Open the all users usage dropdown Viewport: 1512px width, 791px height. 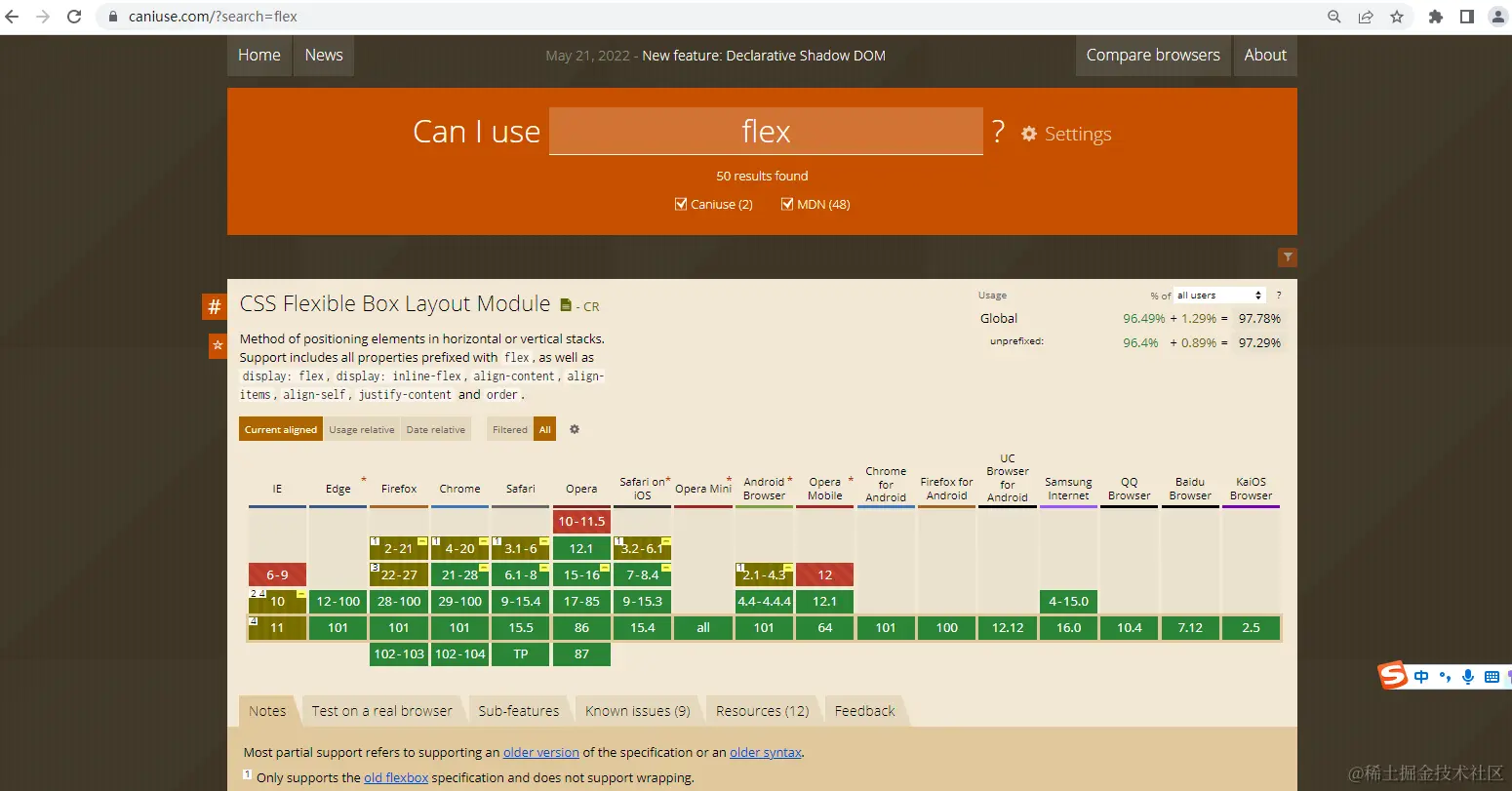(1219, 296)
